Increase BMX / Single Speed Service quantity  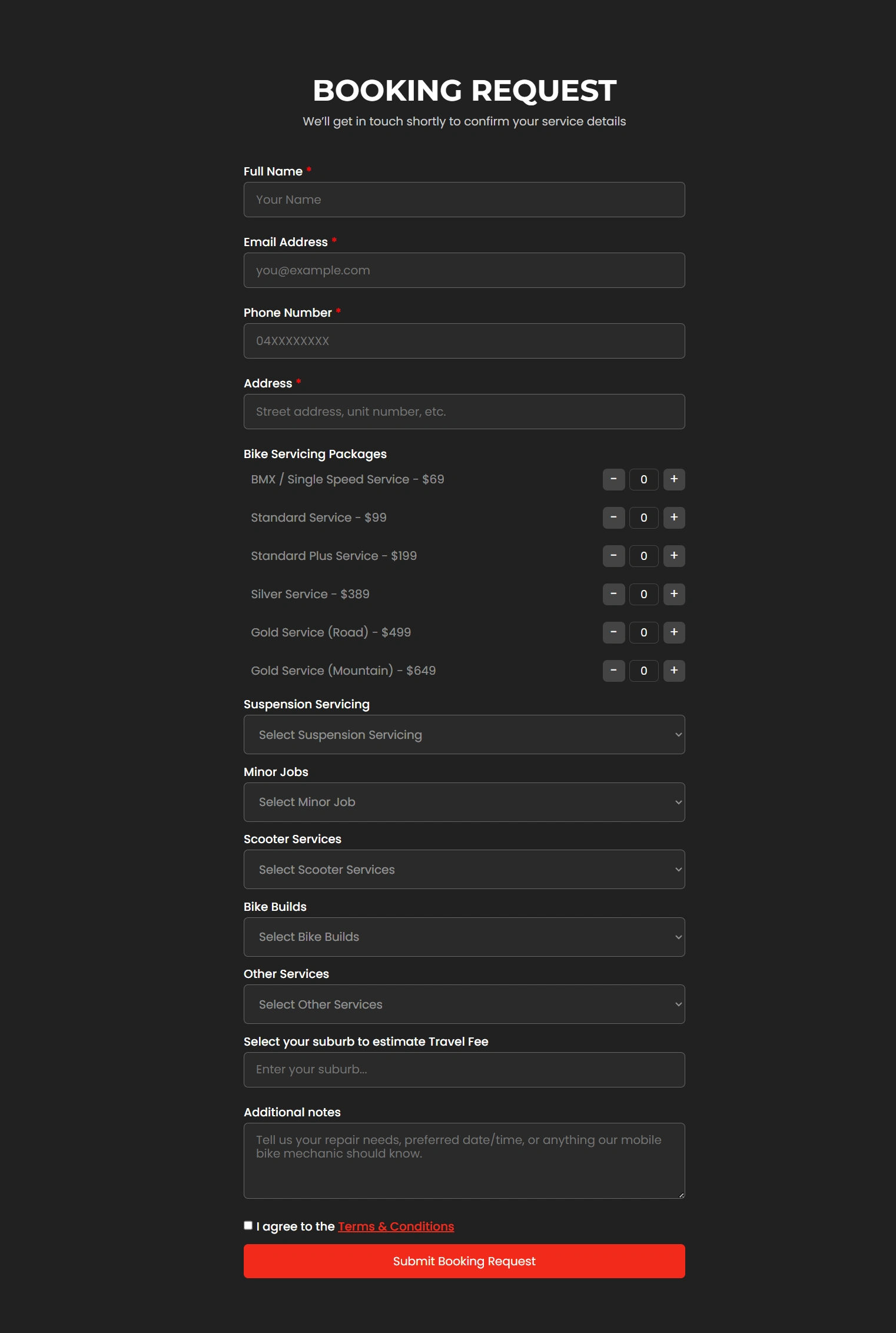point(674,479)
